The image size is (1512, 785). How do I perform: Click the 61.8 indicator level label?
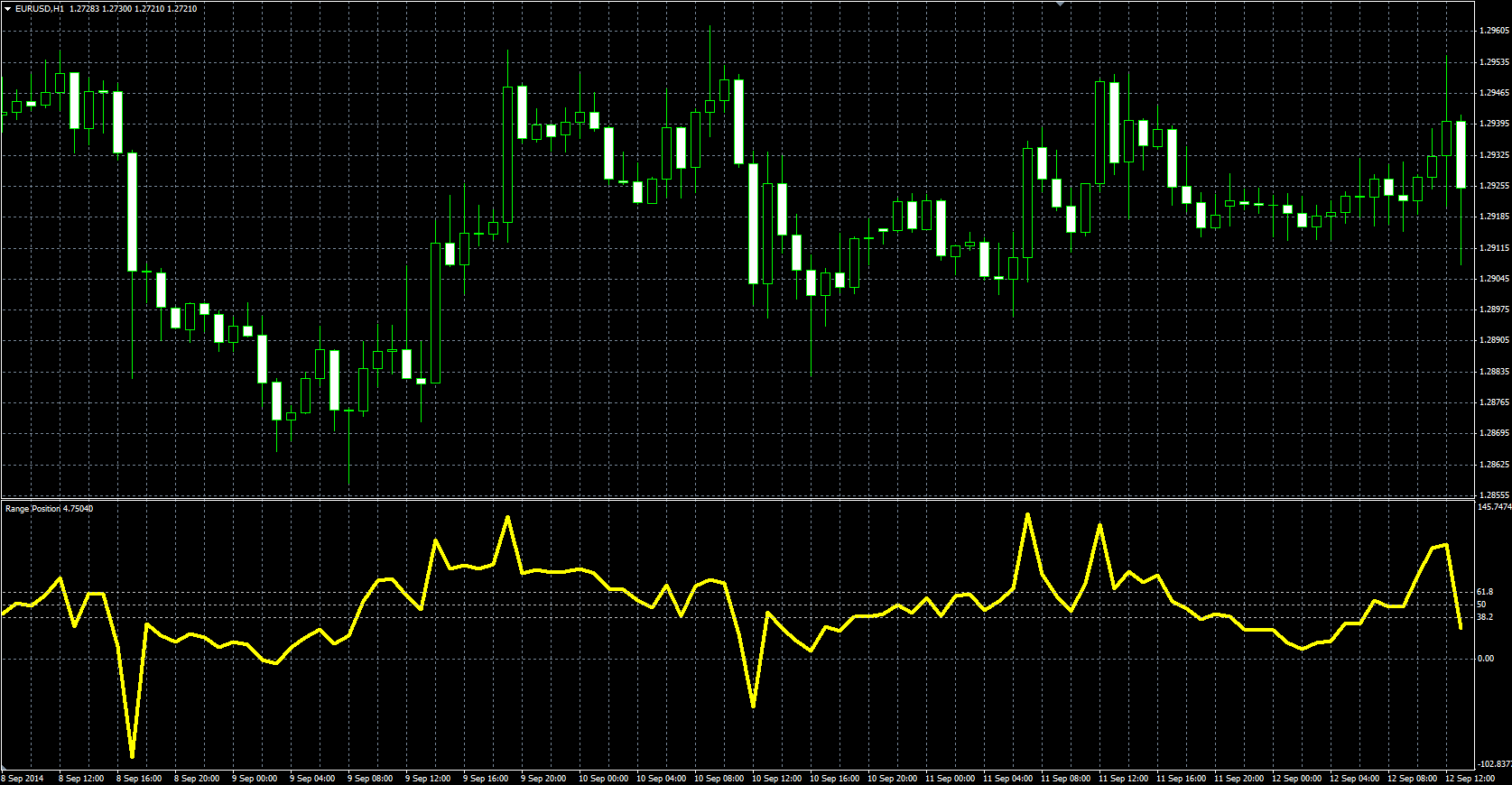click(1485, 592)
